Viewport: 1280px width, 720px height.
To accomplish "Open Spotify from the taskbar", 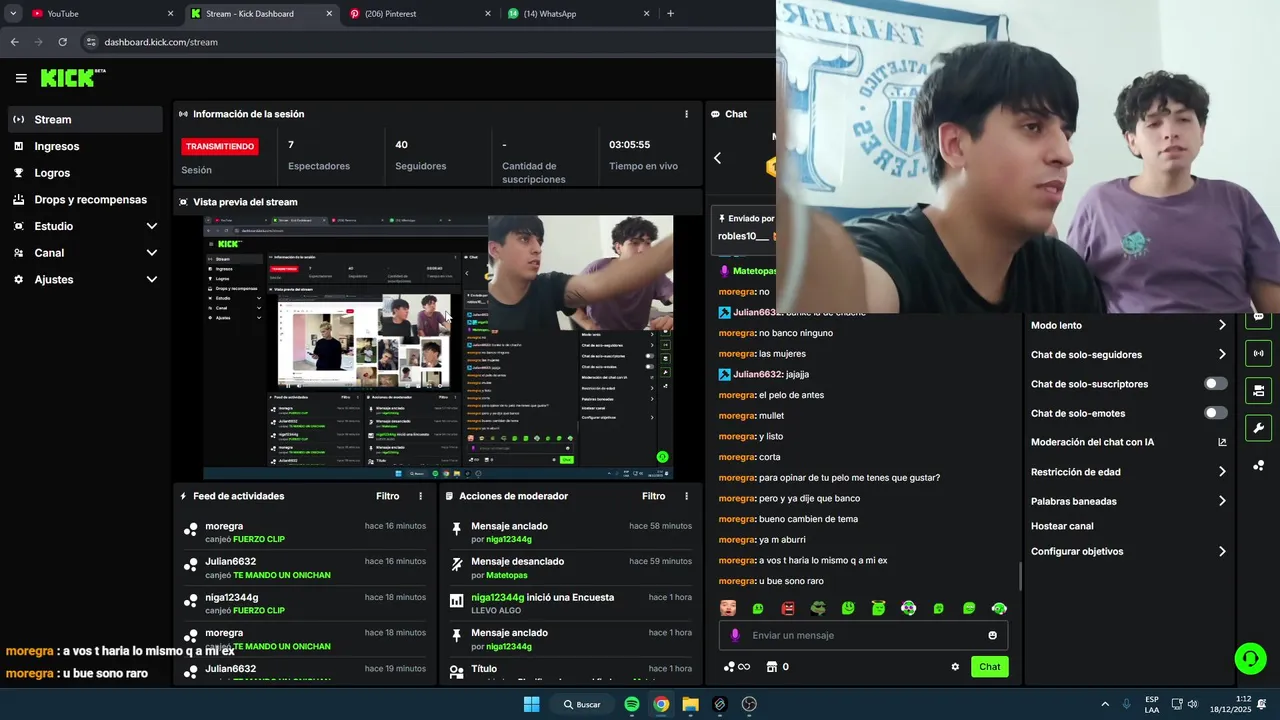I will [632, 704].
